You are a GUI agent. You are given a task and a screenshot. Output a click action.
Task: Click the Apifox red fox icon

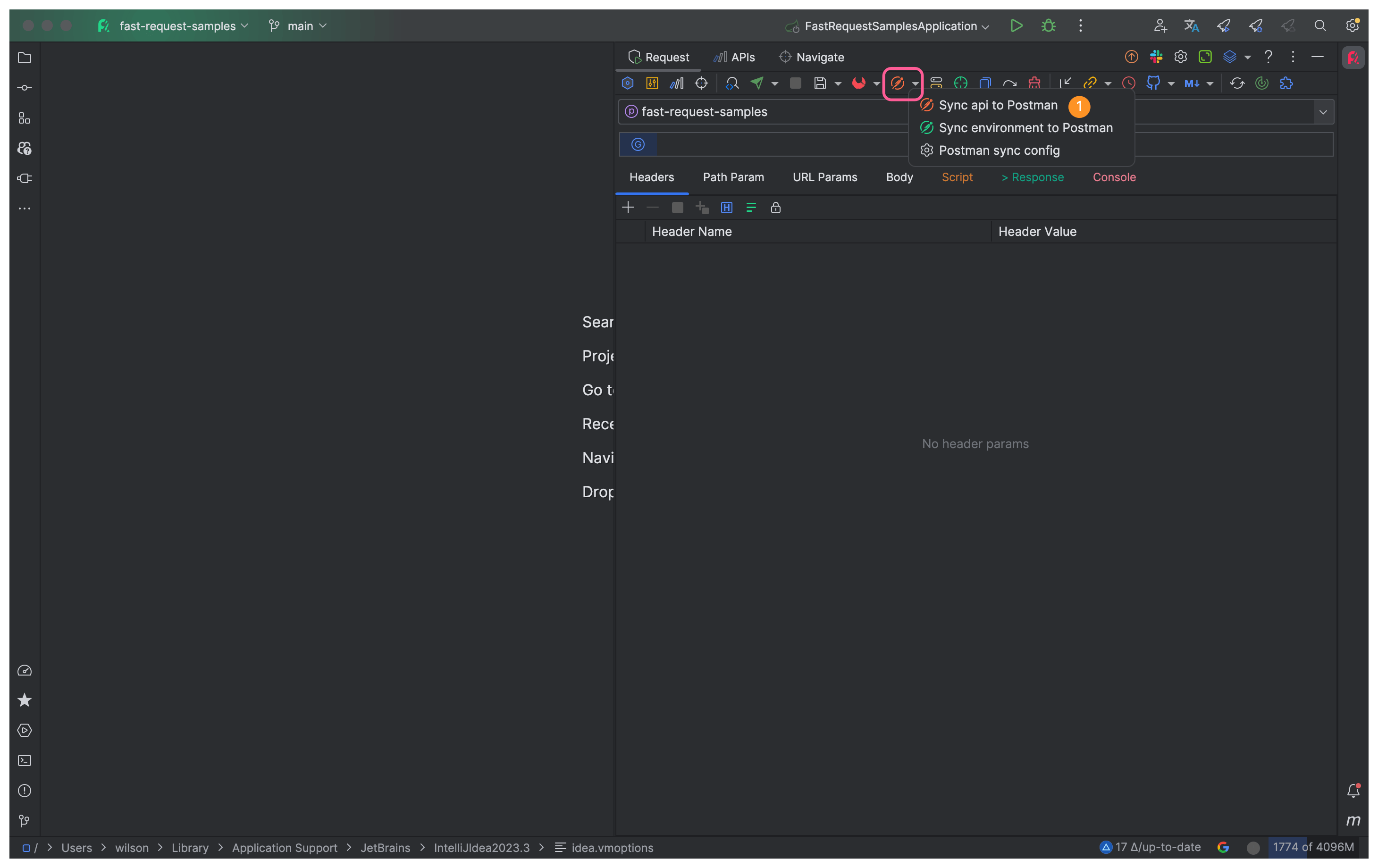coord(858,83)
